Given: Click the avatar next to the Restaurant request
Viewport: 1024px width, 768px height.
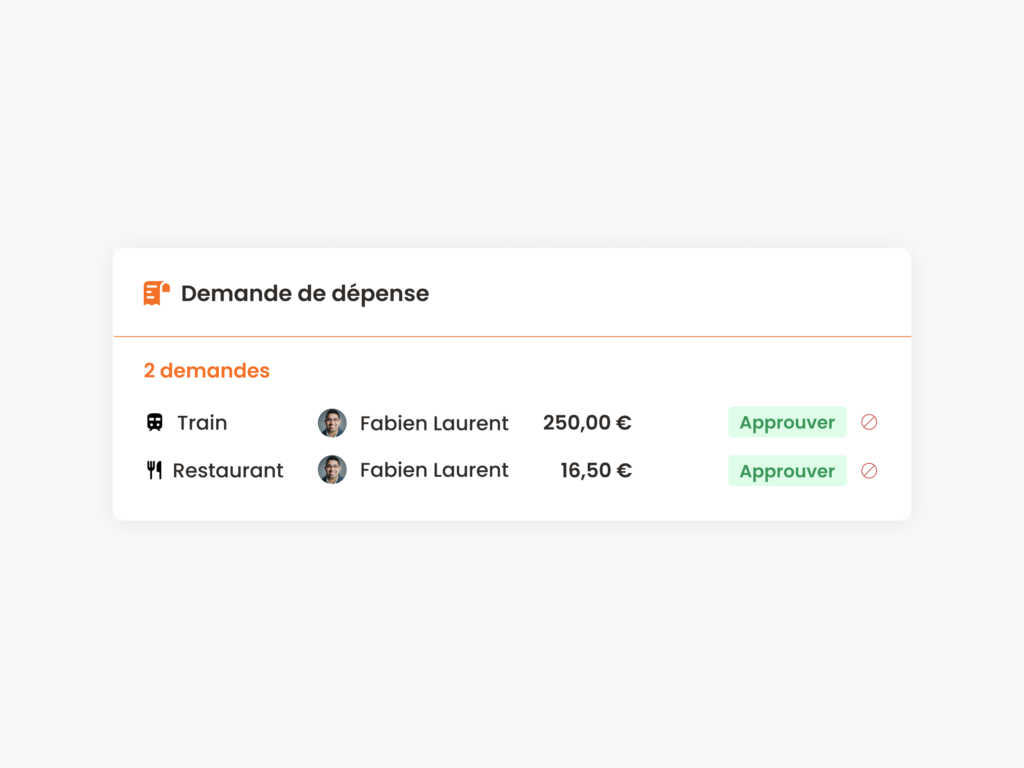Looking at the screenshot, I should pos(332,470).
